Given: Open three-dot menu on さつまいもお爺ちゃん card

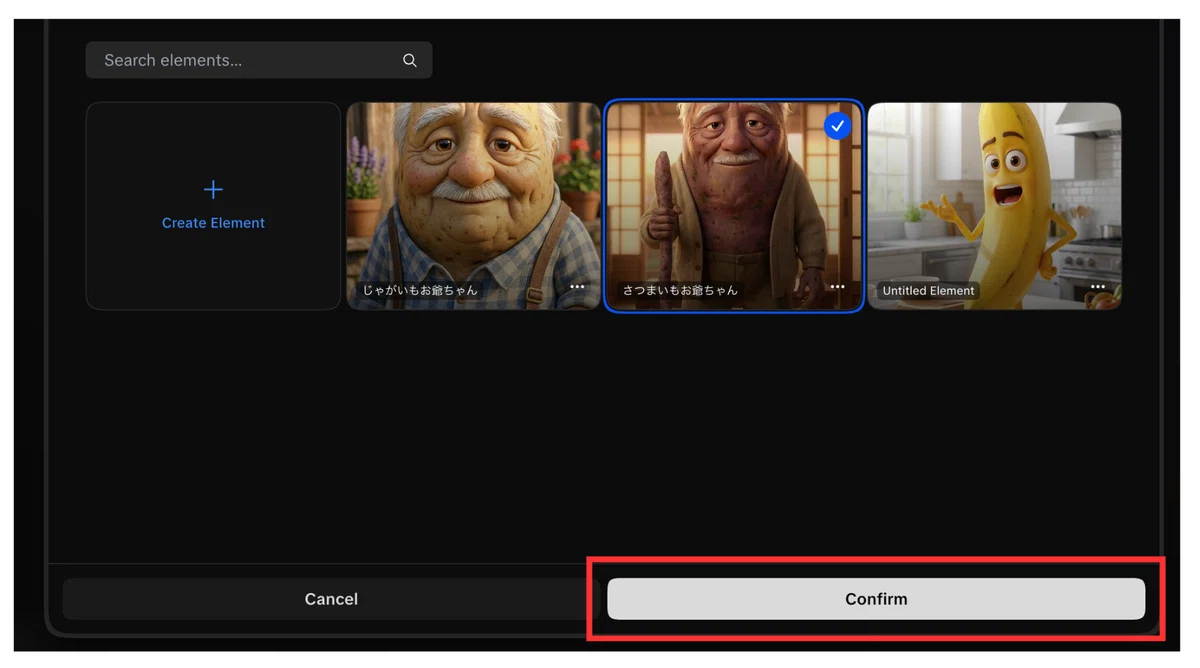Looking at the screenshot, I should click(x=837, y=287).
